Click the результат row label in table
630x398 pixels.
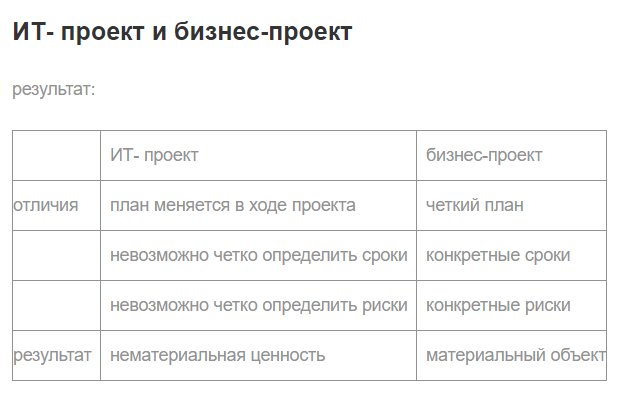[x=57, y=355]
